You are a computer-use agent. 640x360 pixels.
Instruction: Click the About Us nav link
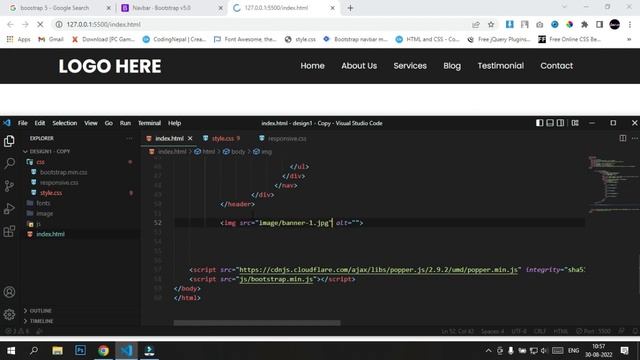click(359, 66)
